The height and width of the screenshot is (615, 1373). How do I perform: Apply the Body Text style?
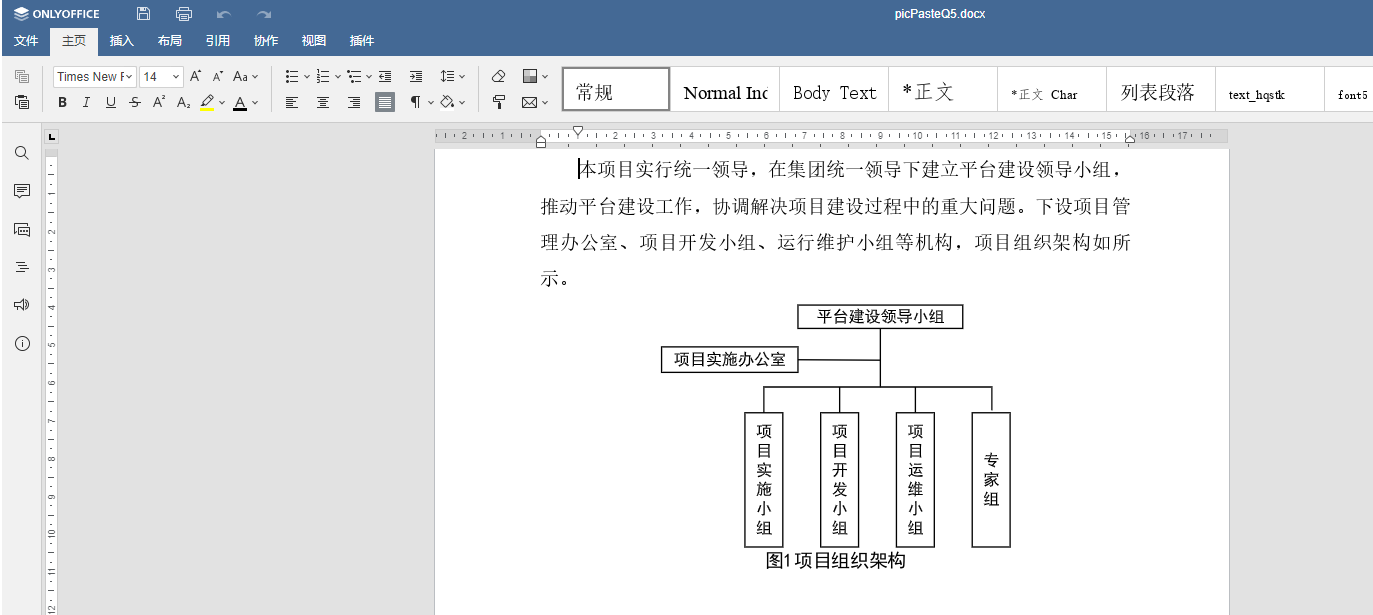[x=834, y=89]
